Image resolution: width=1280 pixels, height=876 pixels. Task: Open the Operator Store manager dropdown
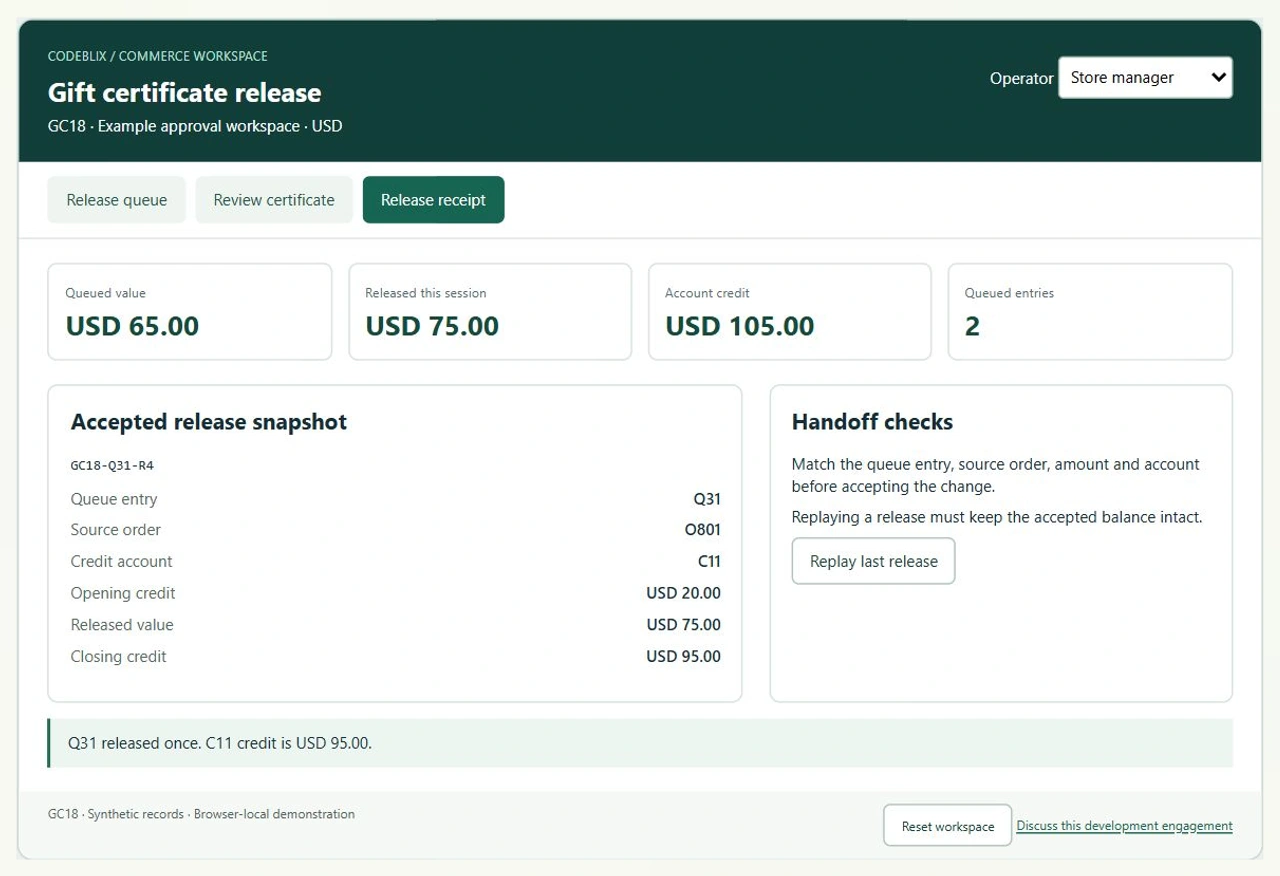1145,78
